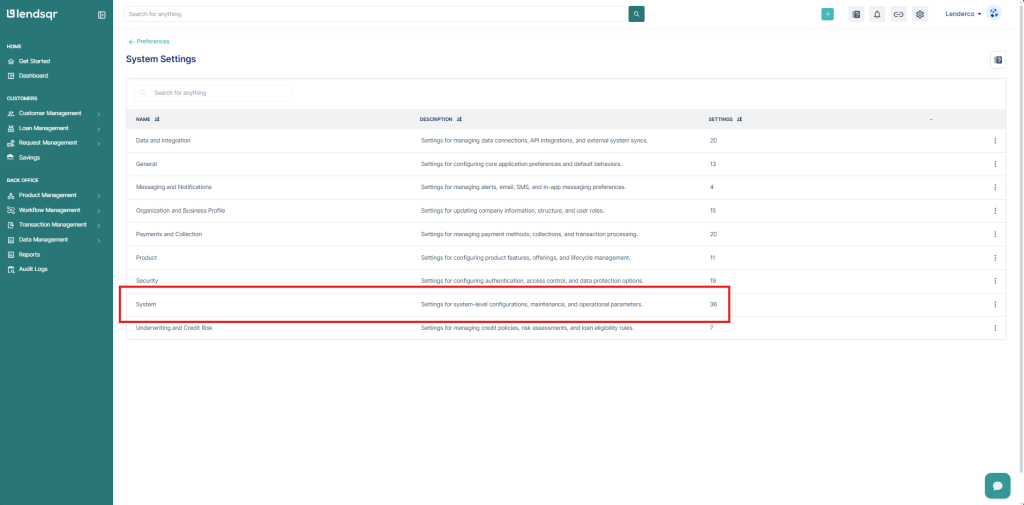Open Audit Logs from sidebar
Image resolution: width=1024 pixels, height=505 pixels.
(33, 269)
